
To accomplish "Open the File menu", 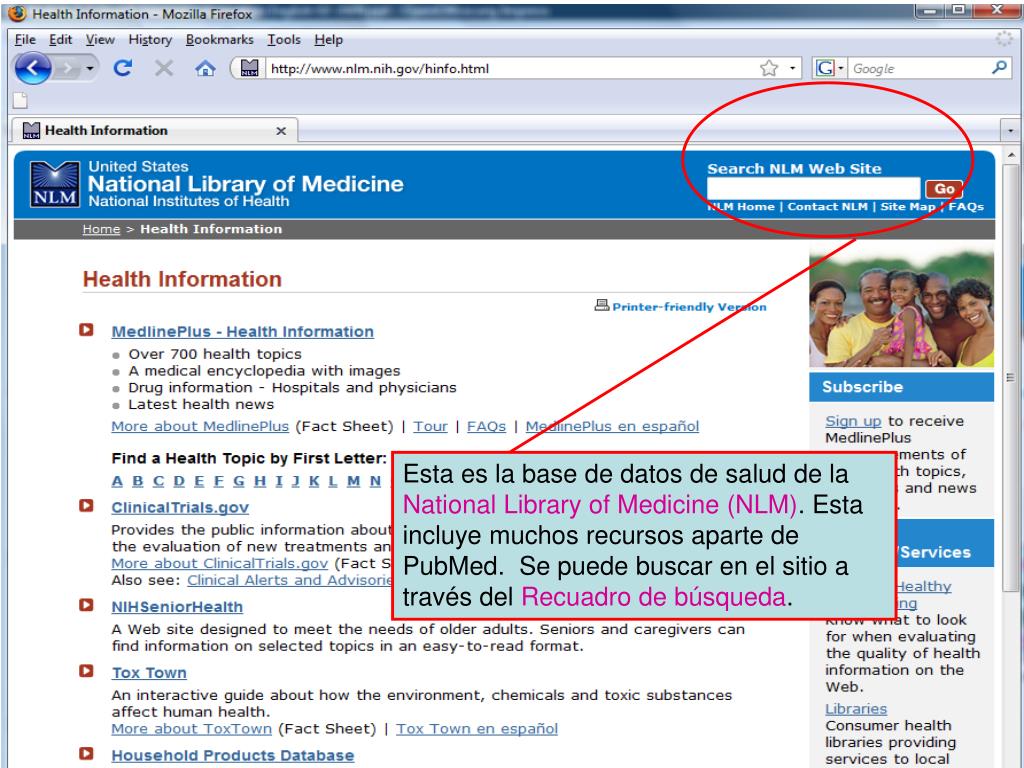I will pos(25,40).
